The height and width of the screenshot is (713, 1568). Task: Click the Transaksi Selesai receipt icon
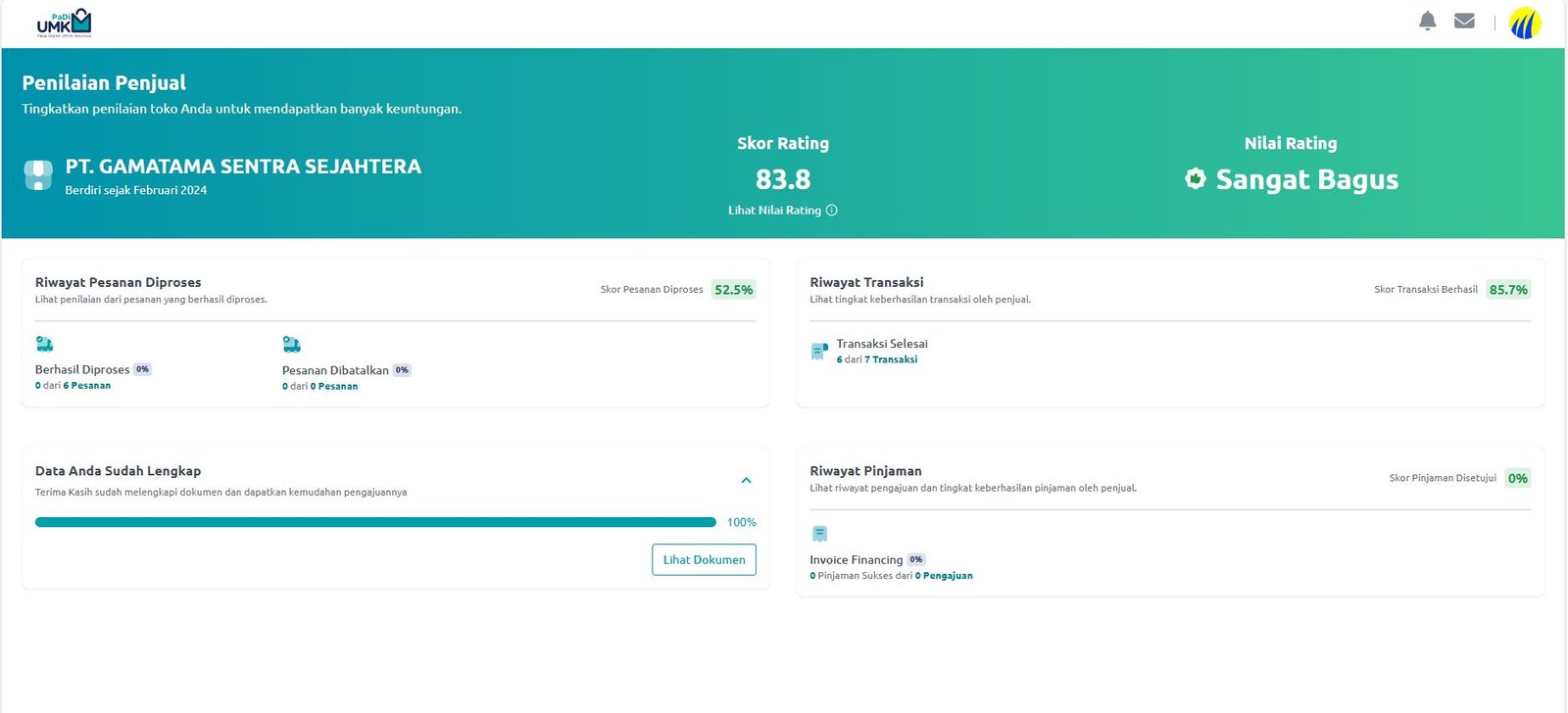pos(819,352)
